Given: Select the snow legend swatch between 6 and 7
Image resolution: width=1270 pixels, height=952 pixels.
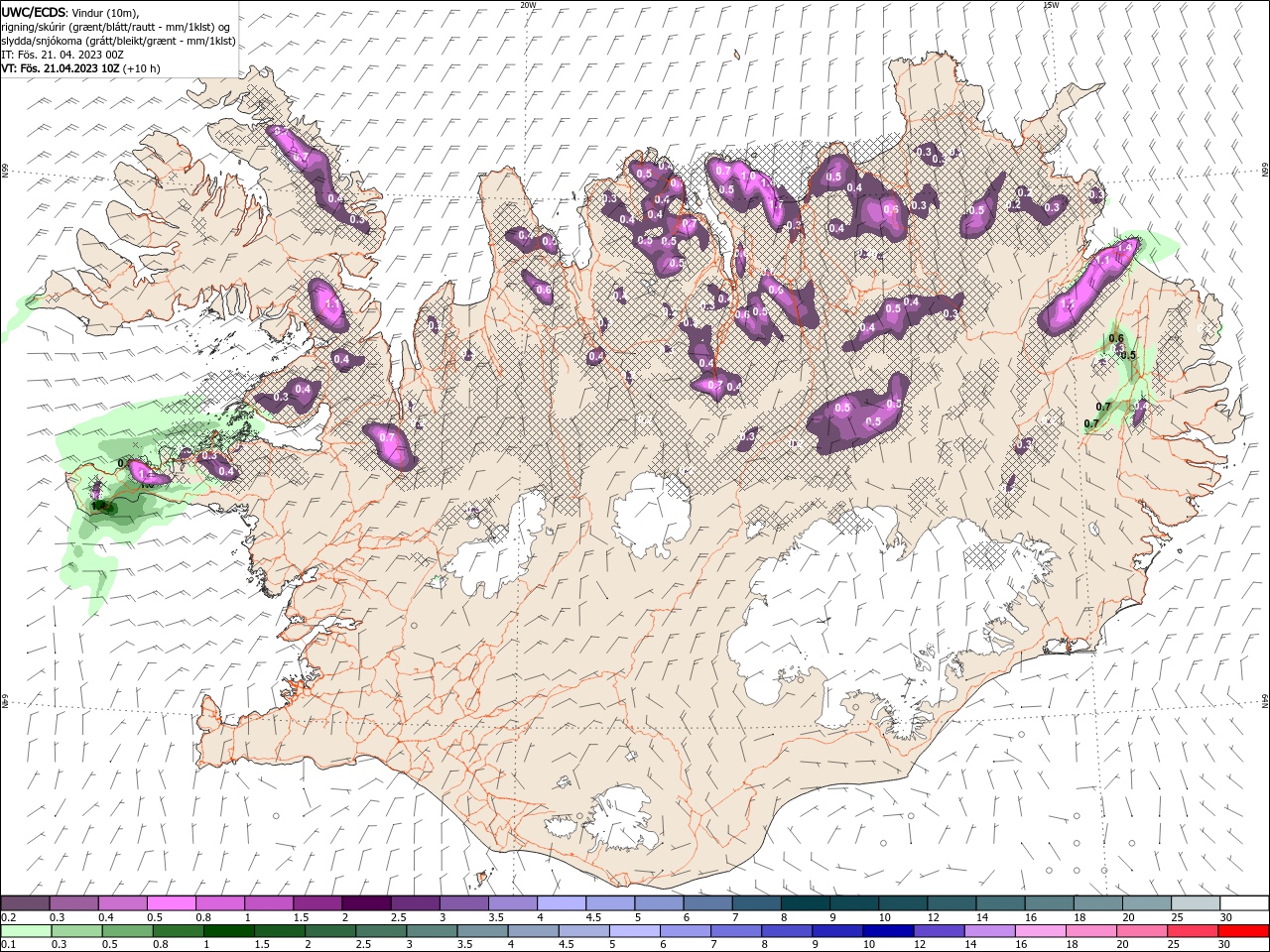Looking at the screenshot, I should (707, 903).
